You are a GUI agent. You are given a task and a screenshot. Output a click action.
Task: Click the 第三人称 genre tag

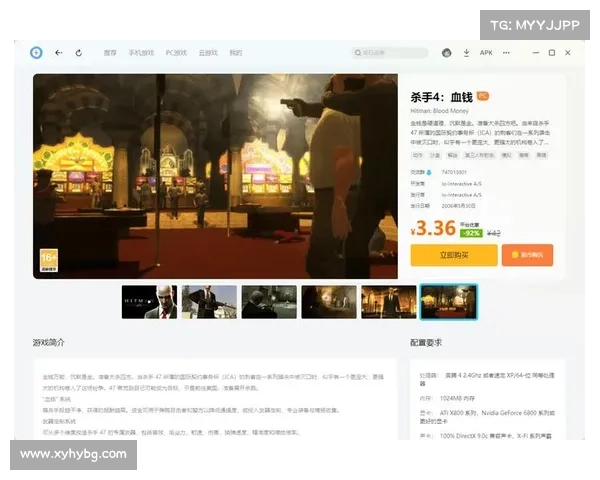(x=479, y=155)
